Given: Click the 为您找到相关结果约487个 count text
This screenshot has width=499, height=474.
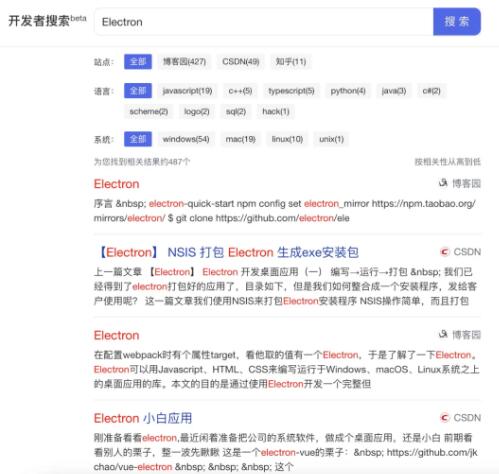Looking at the screenshot, I should [142, 162].
